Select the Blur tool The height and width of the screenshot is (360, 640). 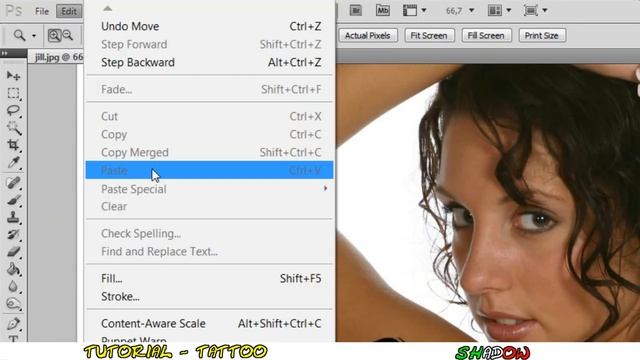pyautogui.click(x=13, y=287)
